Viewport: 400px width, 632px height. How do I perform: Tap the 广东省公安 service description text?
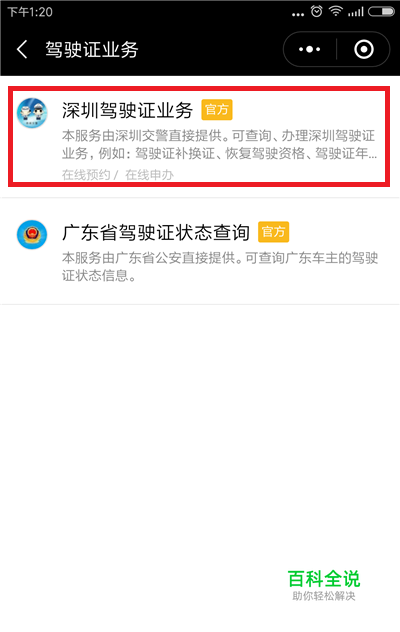[x=220, y=266]
